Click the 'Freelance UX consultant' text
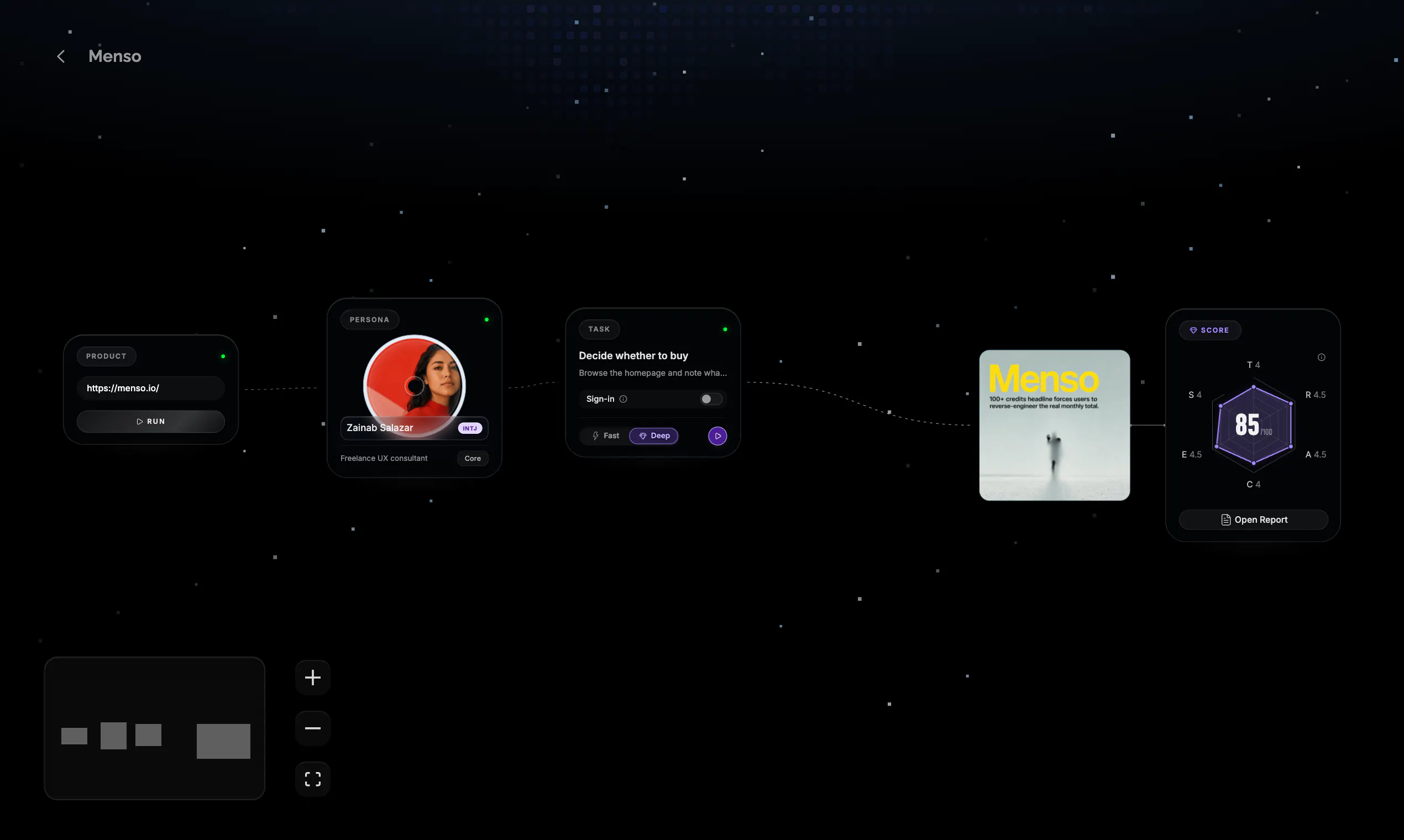The image size is (1404, 840). [384, 459]
